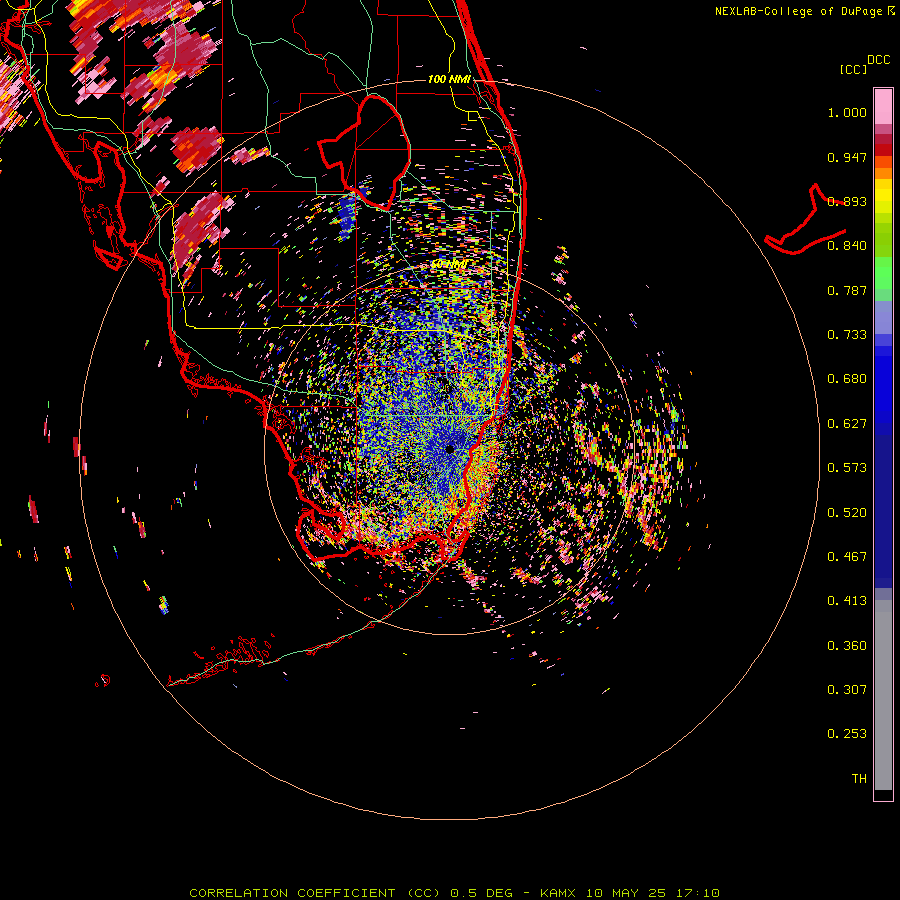Select the 0.680 scale value

pos(847,379)
